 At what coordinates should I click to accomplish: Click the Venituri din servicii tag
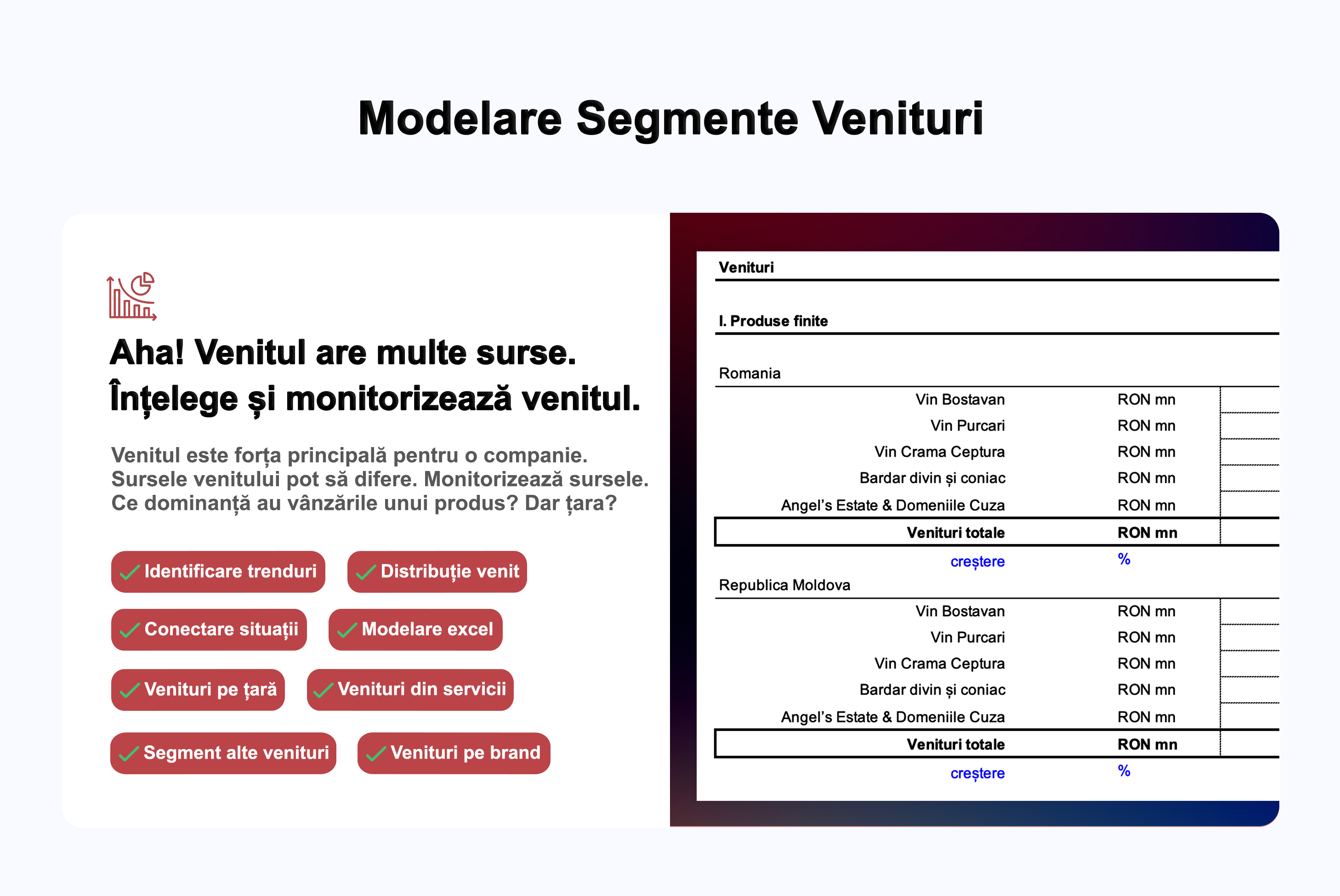coord(410,690)
